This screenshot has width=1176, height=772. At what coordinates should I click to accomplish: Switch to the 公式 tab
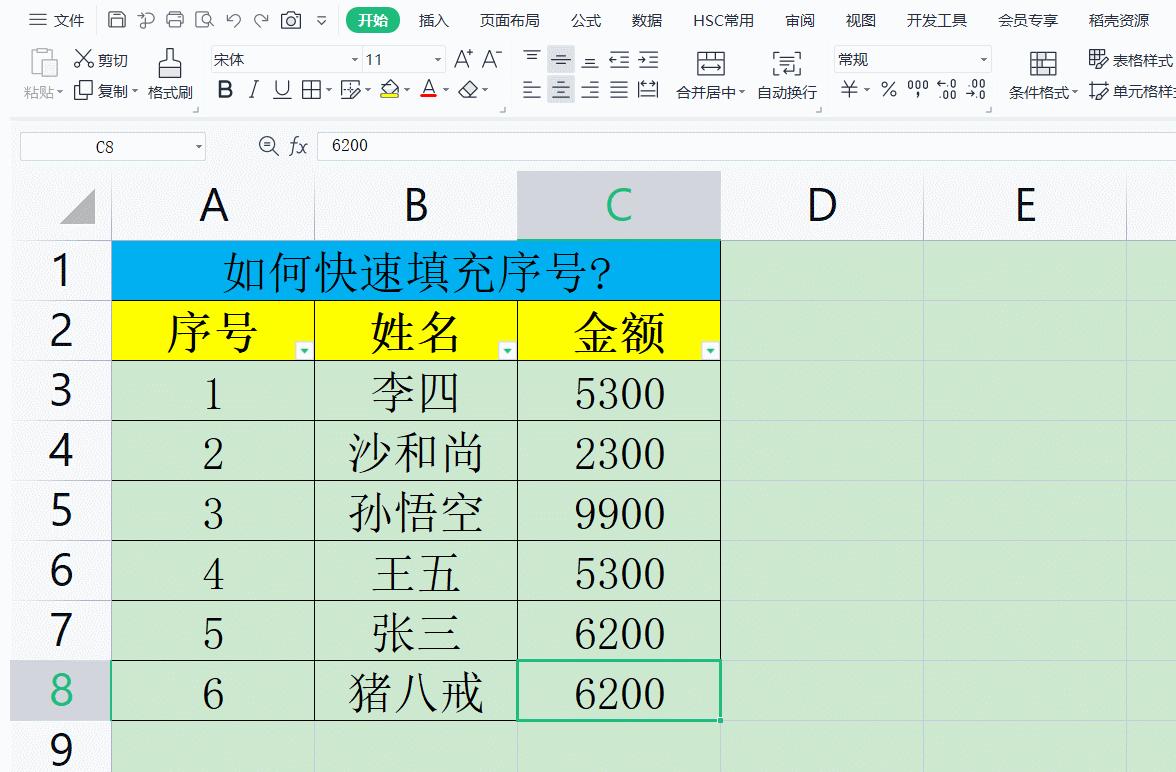click(x=586, y=20)
